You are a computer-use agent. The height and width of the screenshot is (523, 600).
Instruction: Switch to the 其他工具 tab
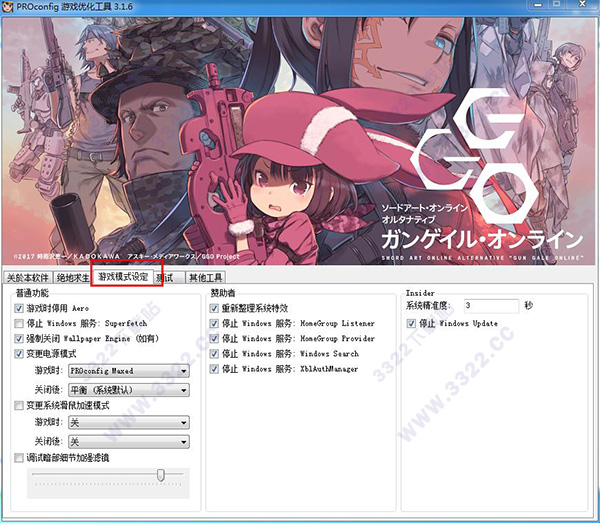pos(205,278)
